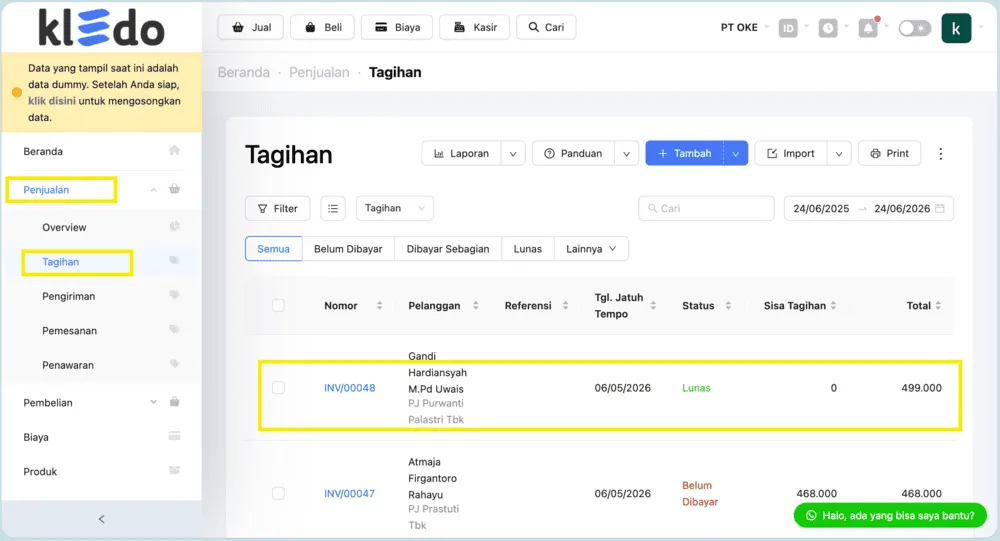The width and height of the screenshot is (1000, 541).
Task: Click the Tagihan tag icon in the sidebar
Action: [174, 260]
